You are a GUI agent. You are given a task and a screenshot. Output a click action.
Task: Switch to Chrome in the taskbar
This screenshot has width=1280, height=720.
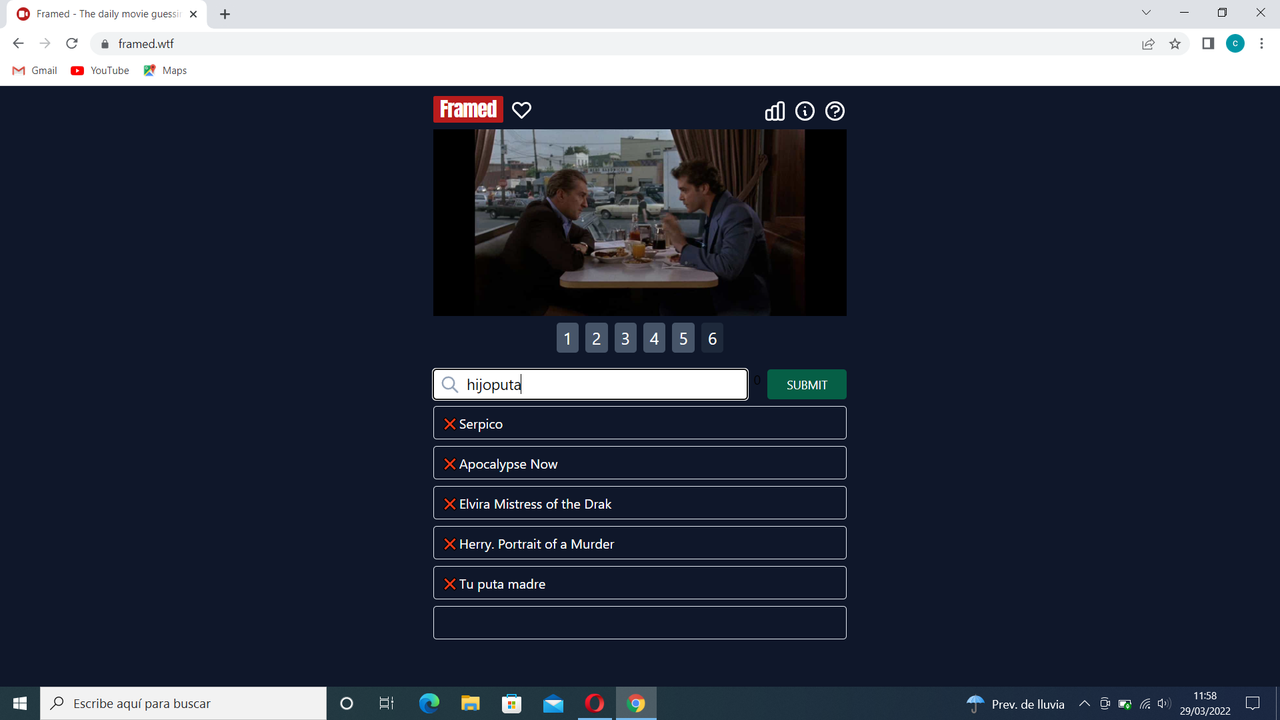pos(636,704)
